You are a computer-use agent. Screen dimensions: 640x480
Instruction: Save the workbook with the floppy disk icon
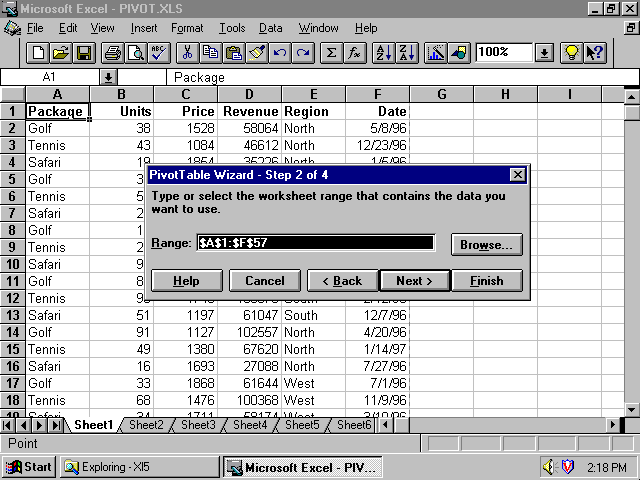coord(84,53)
